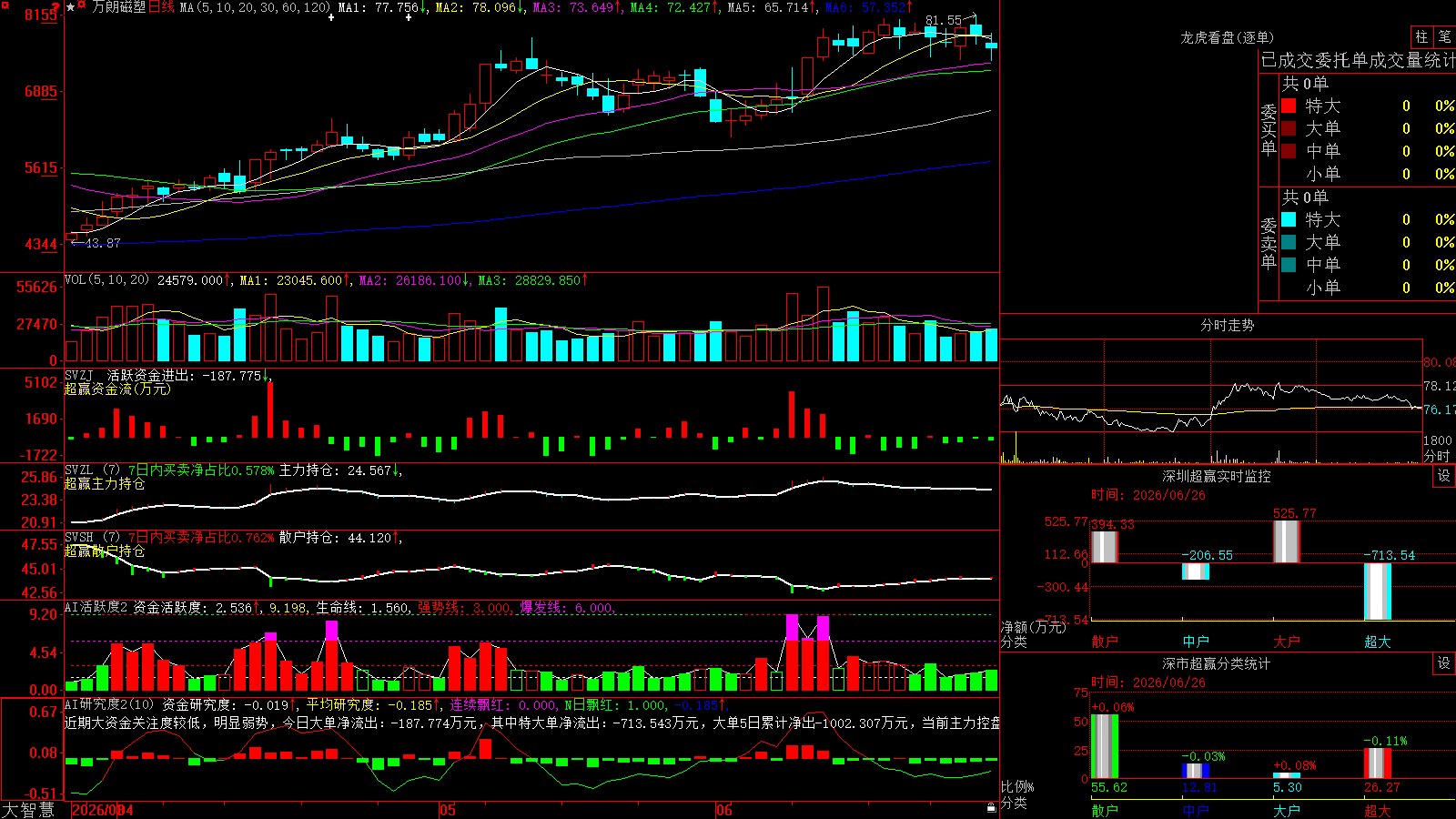Select the 龙虎看盘(逐单) panel title
The height and width of the screenshot is (819, 1456).
[1227, 37]
